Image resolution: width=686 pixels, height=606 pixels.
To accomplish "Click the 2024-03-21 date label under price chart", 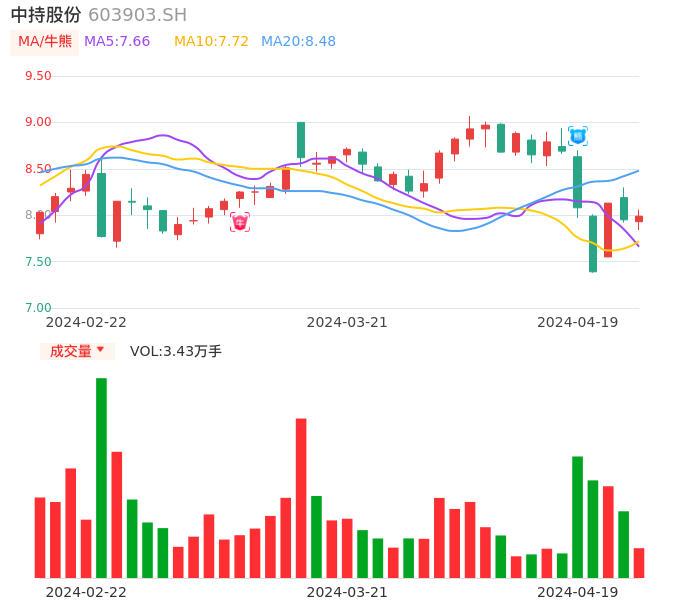I will coord(347,322).
